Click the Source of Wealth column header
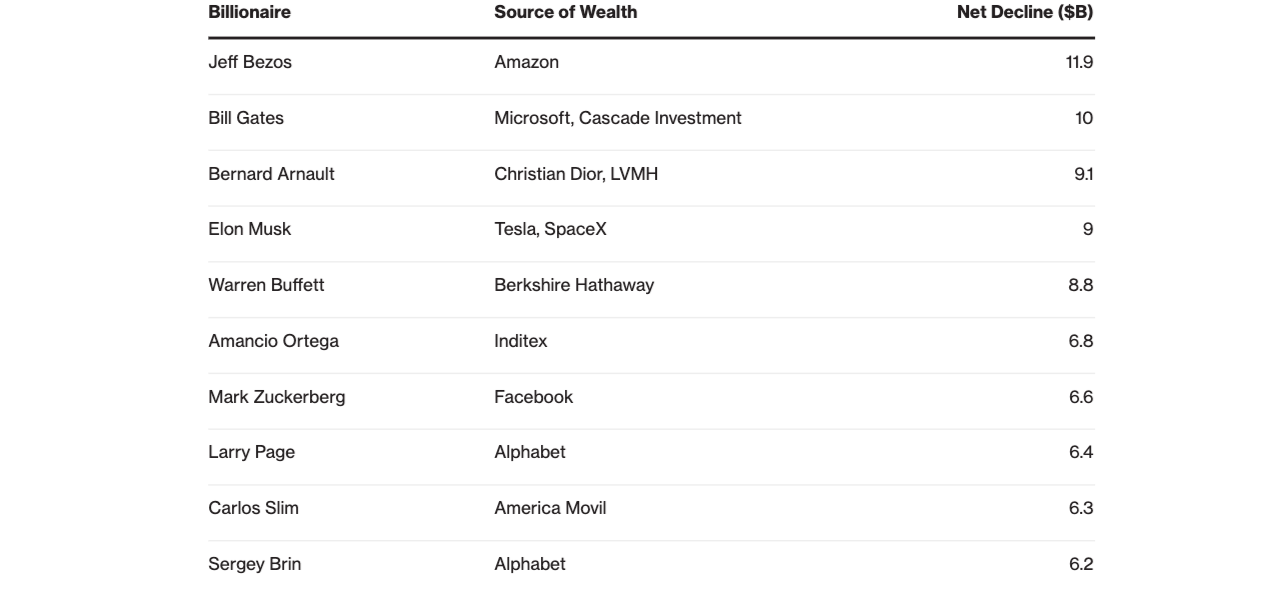Screen dimensions: 1278x591 (x=565, y=12)
